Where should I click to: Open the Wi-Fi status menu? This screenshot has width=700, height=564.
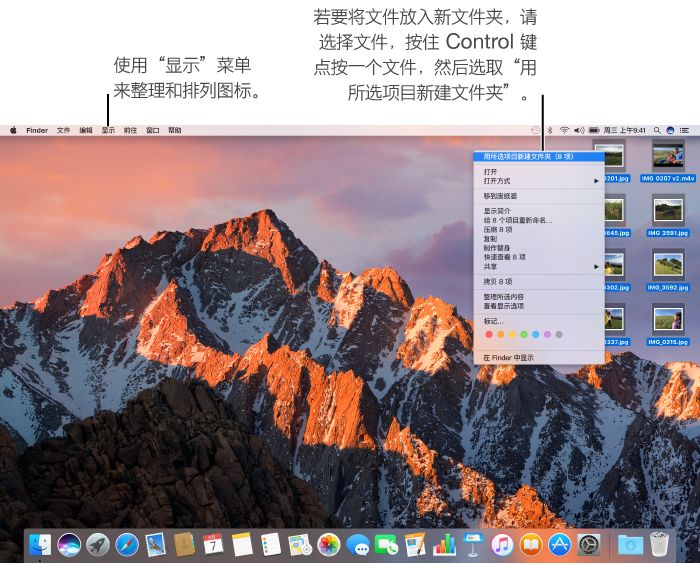564,130
